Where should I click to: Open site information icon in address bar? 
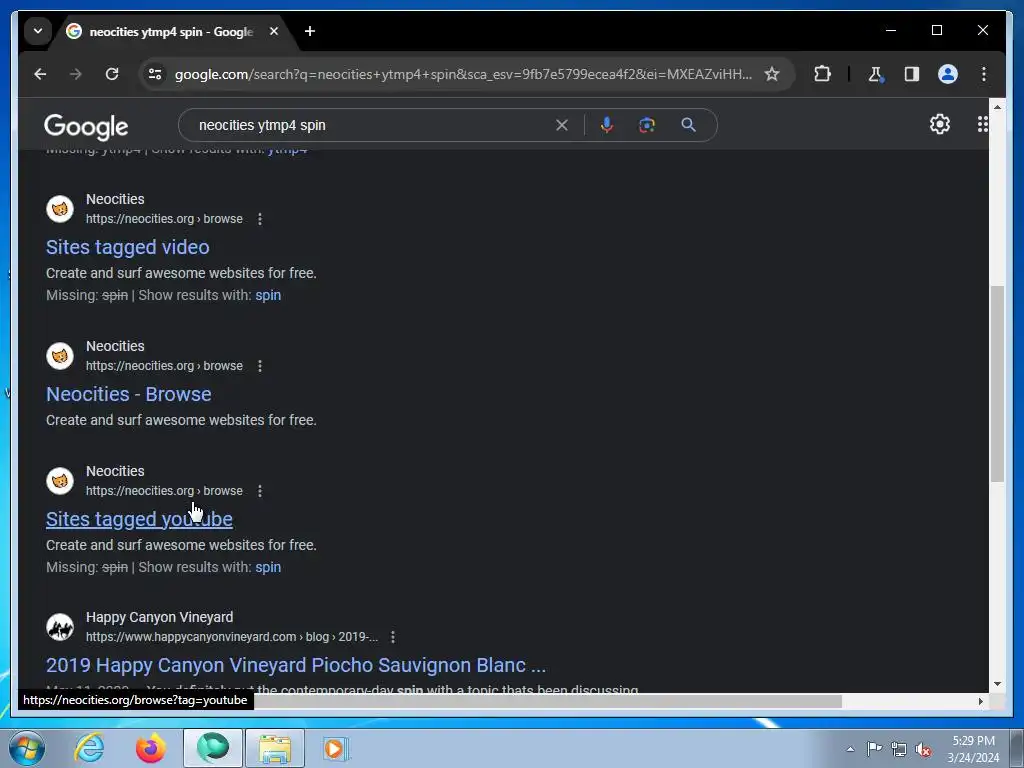pos(155,74)
